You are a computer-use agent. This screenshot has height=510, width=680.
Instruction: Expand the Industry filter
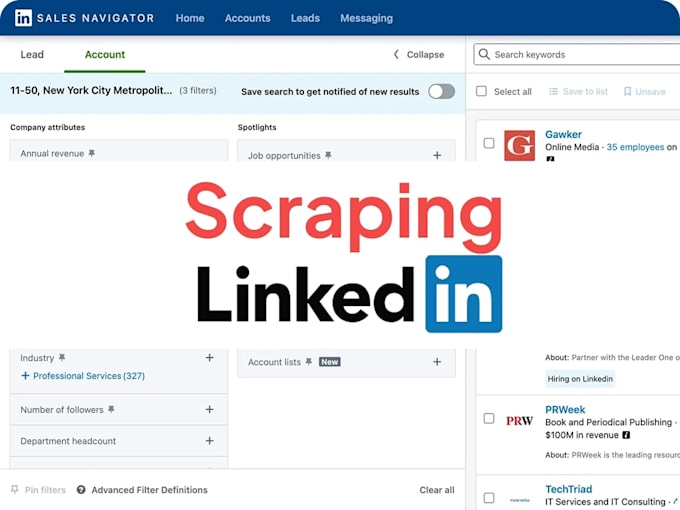pyautogui.click(x=209, y=357)
